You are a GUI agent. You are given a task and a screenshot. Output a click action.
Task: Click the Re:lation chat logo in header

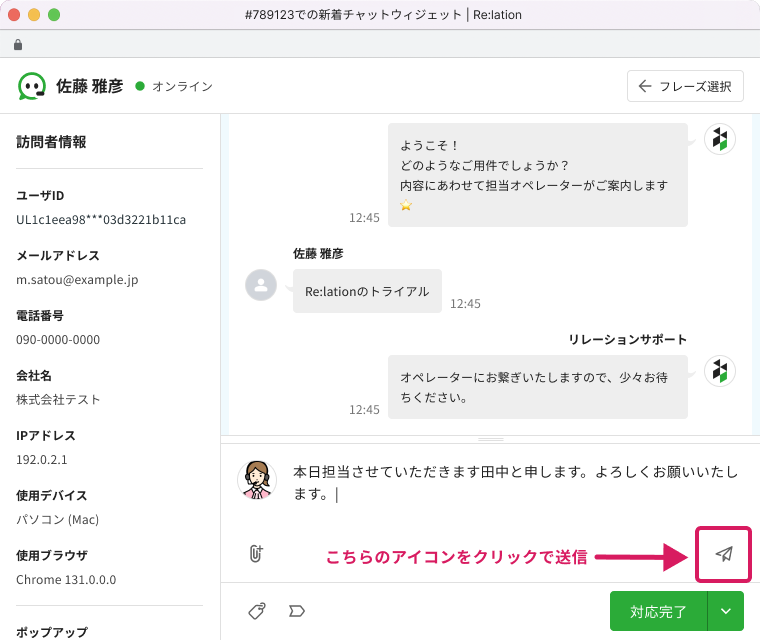point(32,86)
